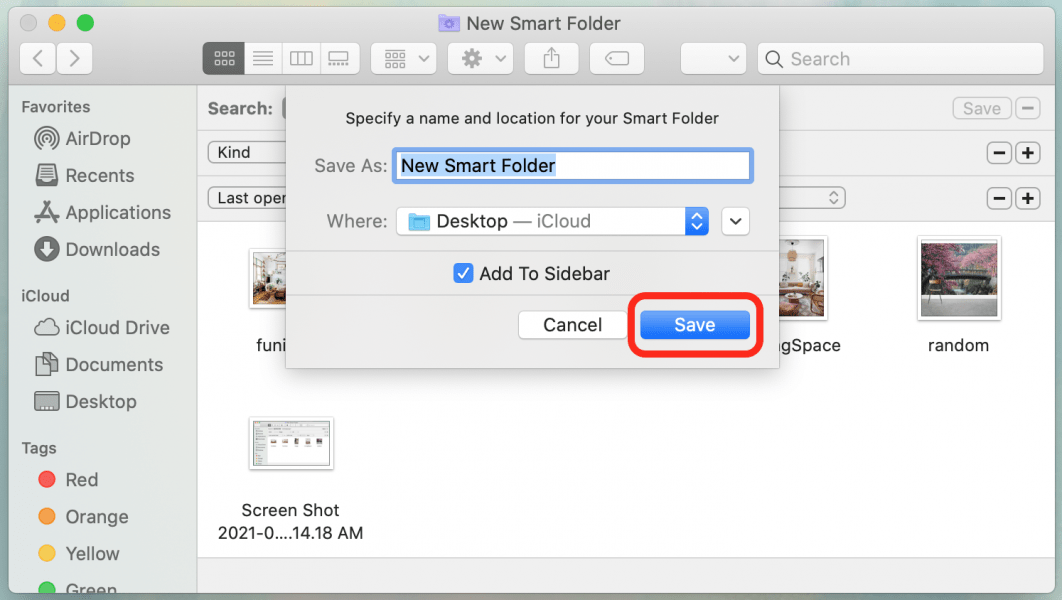Click the blue Save button

[694, 325]
